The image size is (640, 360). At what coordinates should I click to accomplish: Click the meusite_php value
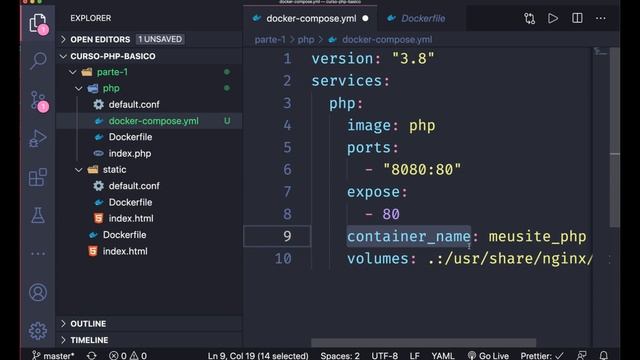pos(537,236)
